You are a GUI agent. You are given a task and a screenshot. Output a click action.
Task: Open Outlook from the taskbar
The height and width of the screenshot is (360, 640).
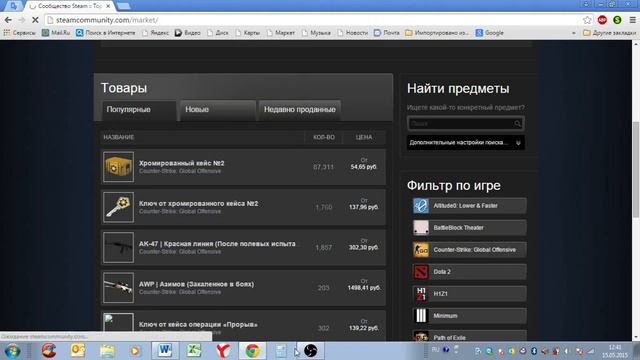coord(78,351)
